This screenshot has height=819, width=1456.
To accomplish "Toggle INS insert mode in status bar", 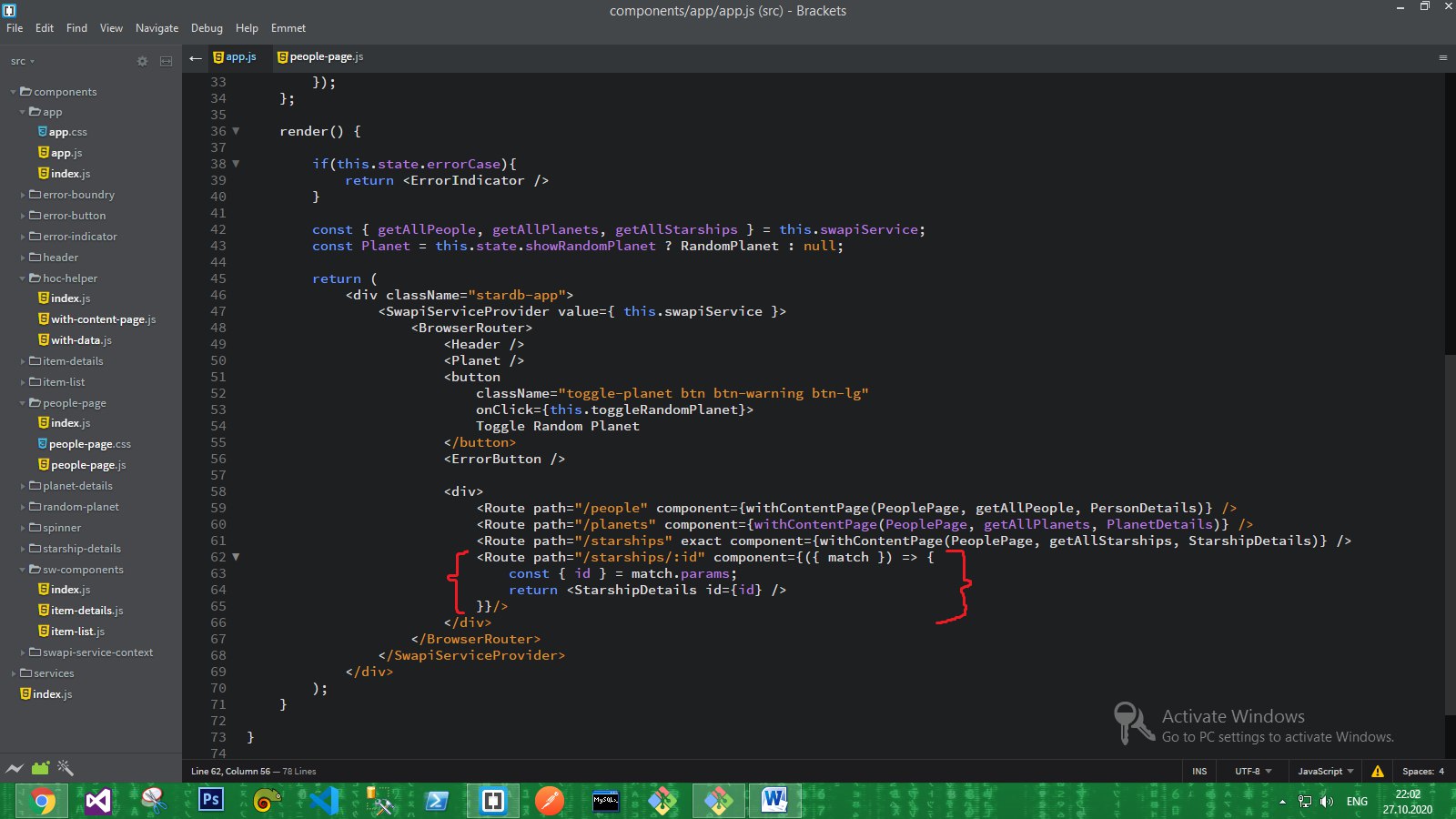I will point(1199,771).
